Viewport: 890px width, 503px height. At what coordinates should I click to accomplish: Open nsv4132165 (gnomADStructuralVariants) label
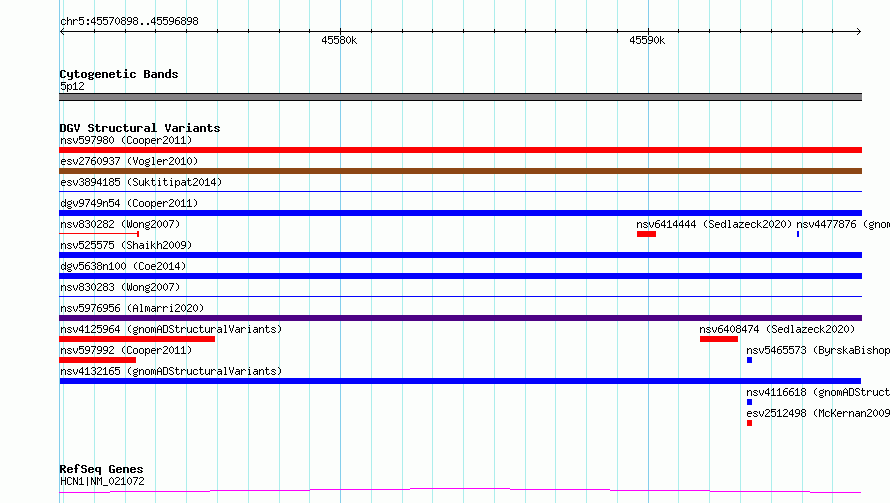171,371
